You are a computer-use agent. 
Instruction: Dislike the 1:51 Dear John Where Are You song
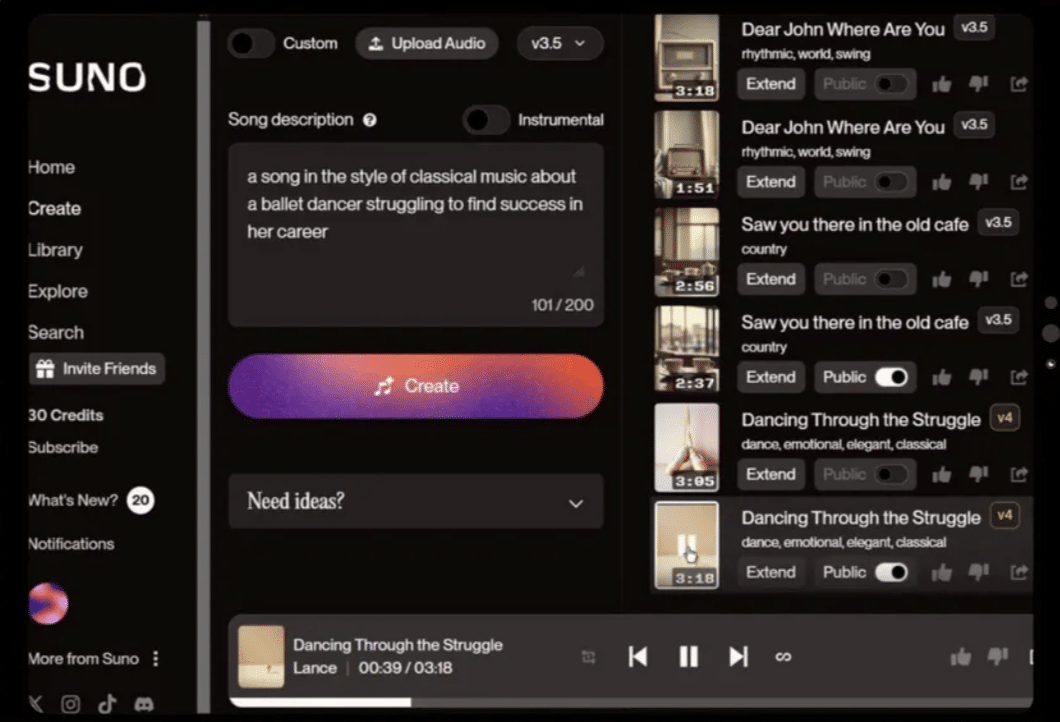pos(978,182)
